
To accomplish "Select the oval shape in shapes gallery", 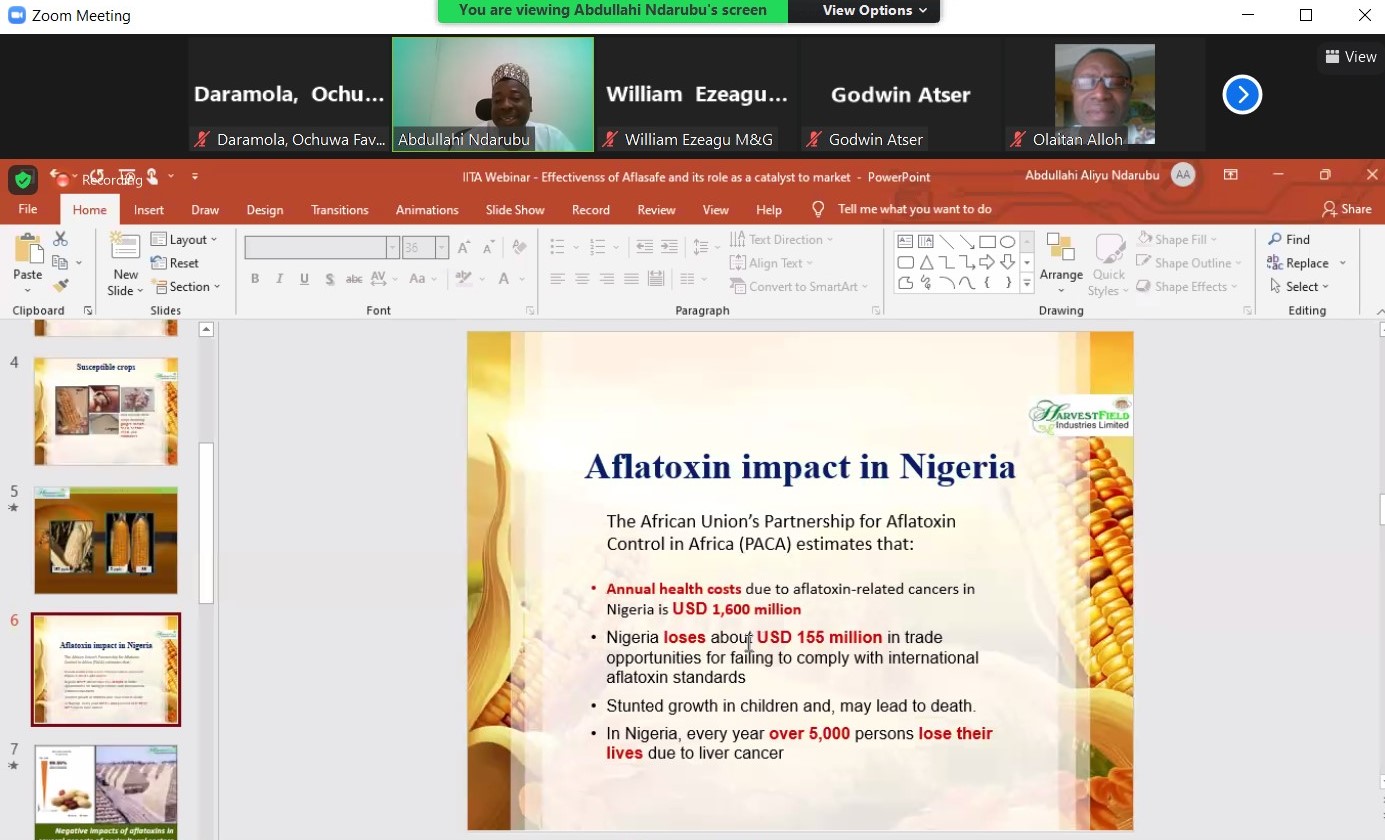I will (1008, 242).
